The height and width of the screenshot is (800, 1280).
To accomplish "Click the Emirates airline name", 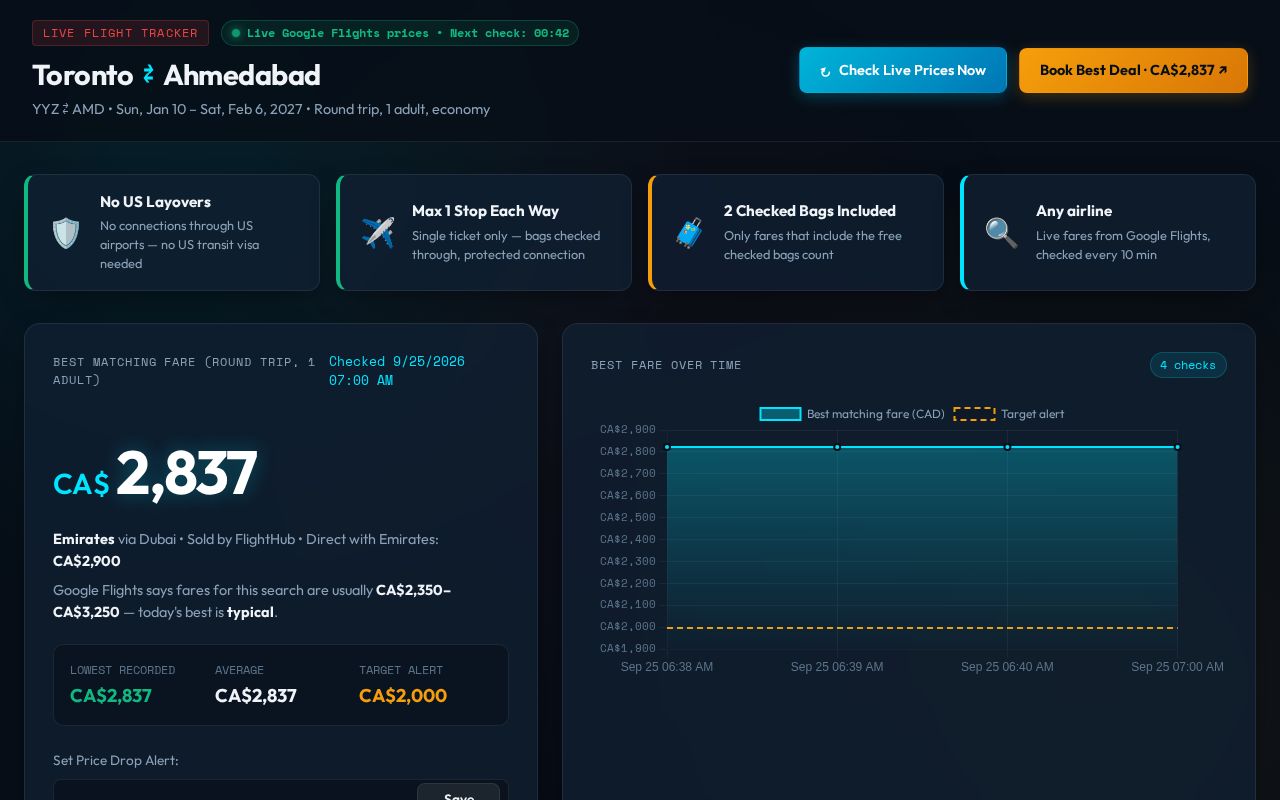I will click(x=84, y=539).
